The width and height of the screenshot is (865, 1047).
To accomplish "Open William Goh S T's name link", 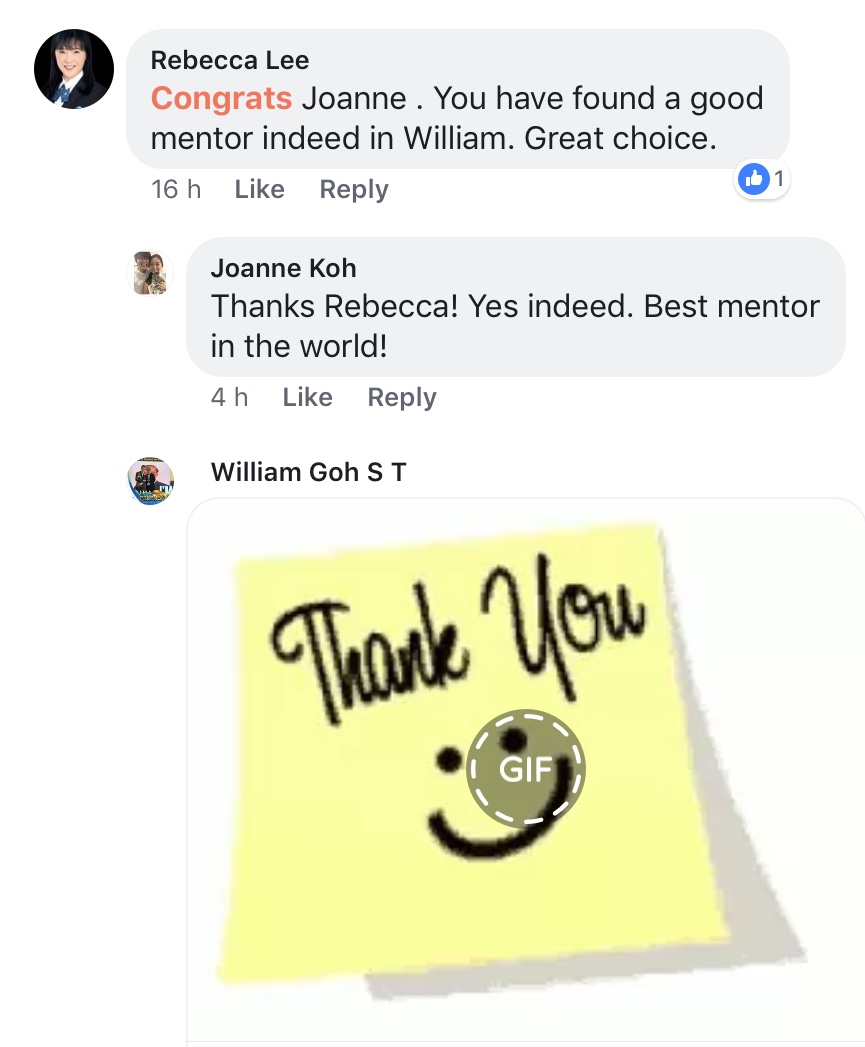I will coord(309,472).
